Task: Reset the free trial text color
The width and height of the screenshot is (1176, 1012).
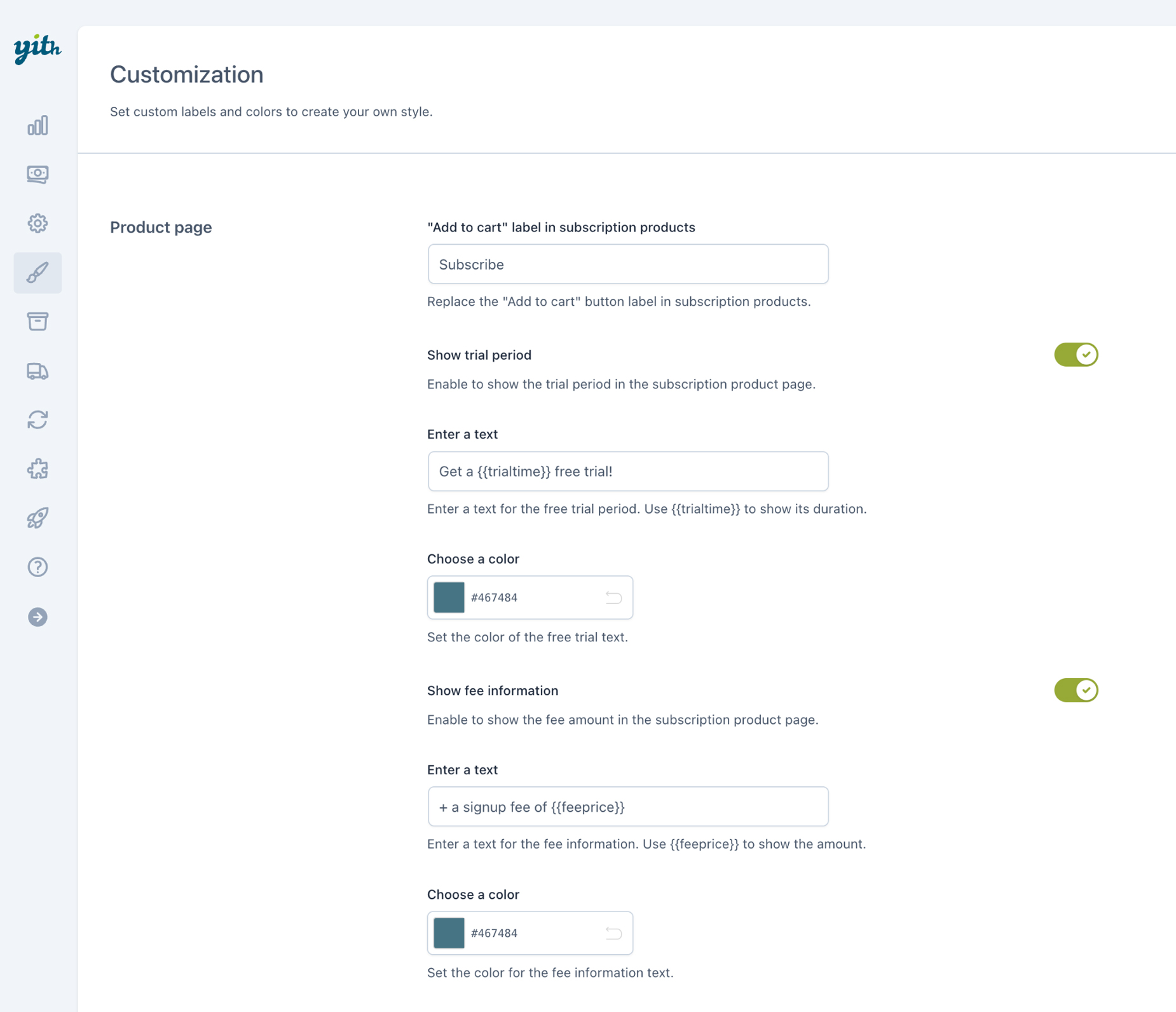Action: pos(613,598)
